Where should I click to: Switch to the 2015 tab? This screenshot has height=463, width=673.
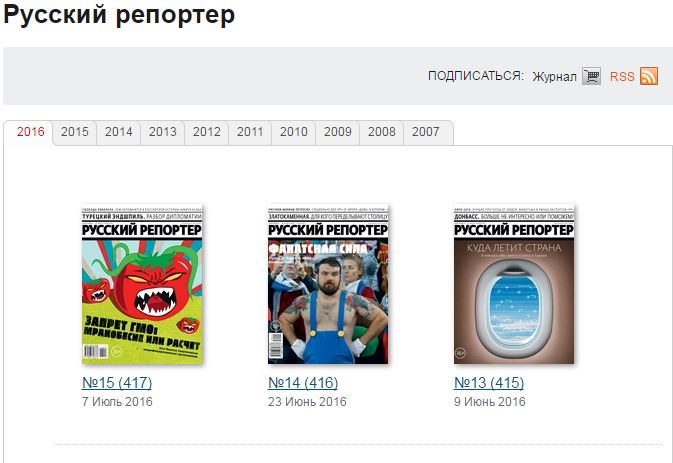pos(75,132)
